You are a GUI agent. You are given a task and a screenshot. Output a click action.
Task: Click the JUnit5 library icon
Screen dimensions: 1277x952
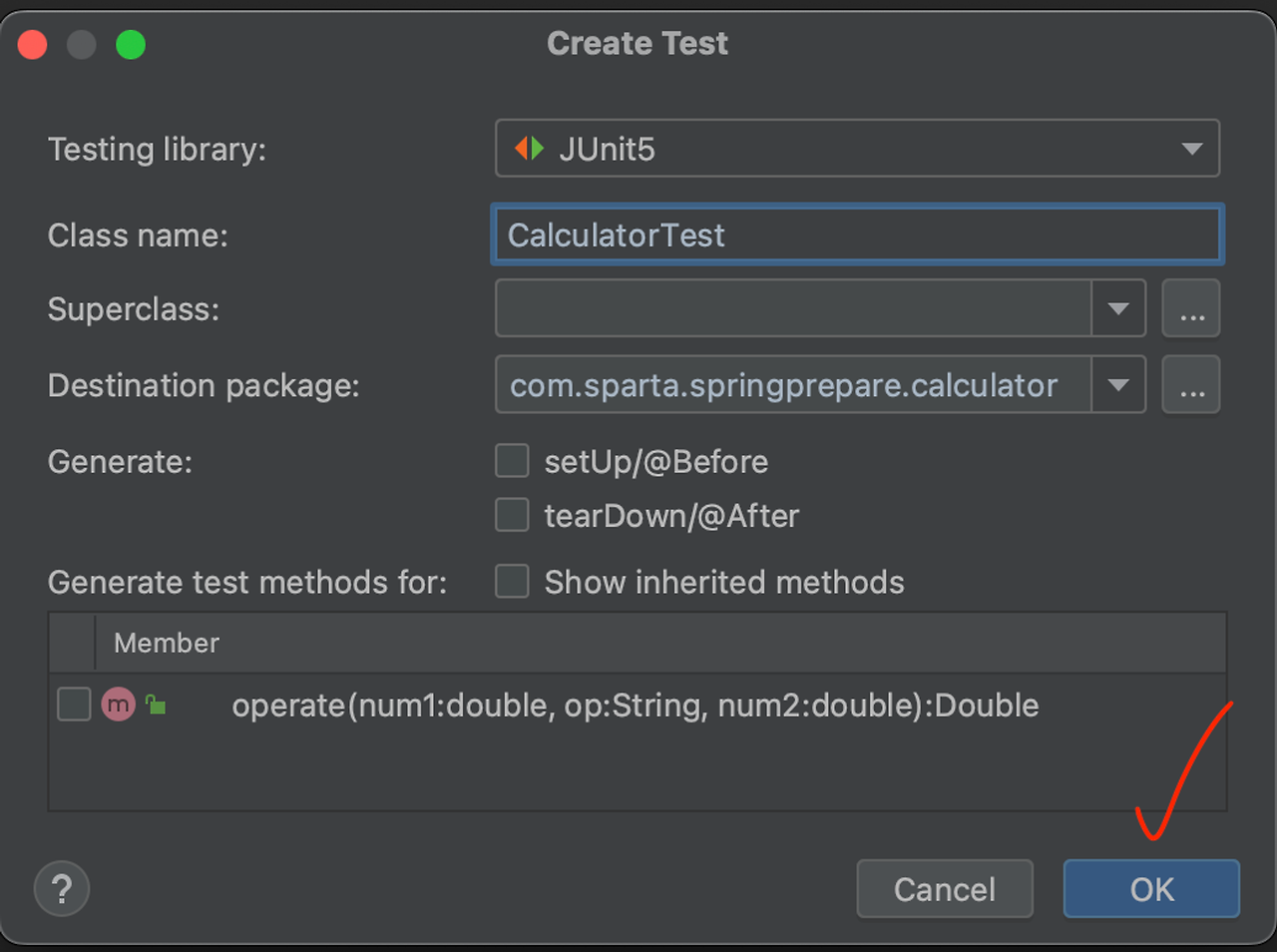point(529,149)
